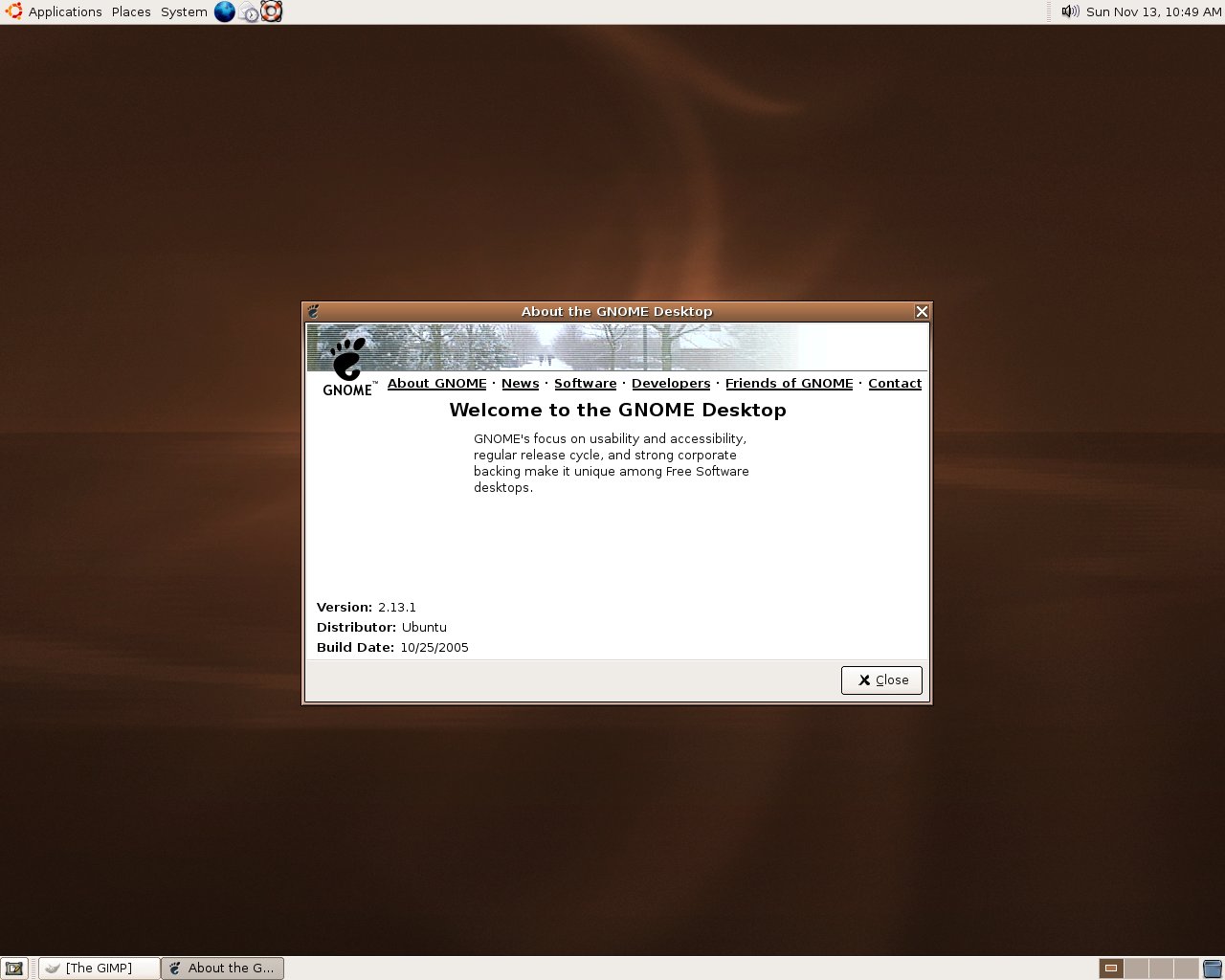The image size is (1225, 980).
Task: Open the Help lifebuoy icon
Action: [x=272, y=11]
